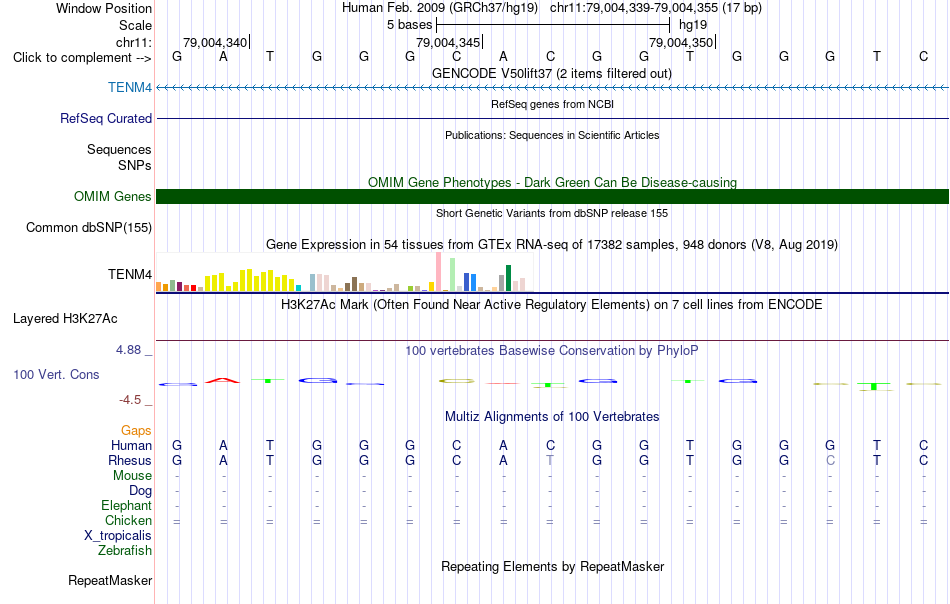The image size is (950, 604).
Task: Click the Layered H3K27Ac track label
Action: [65, 319]
